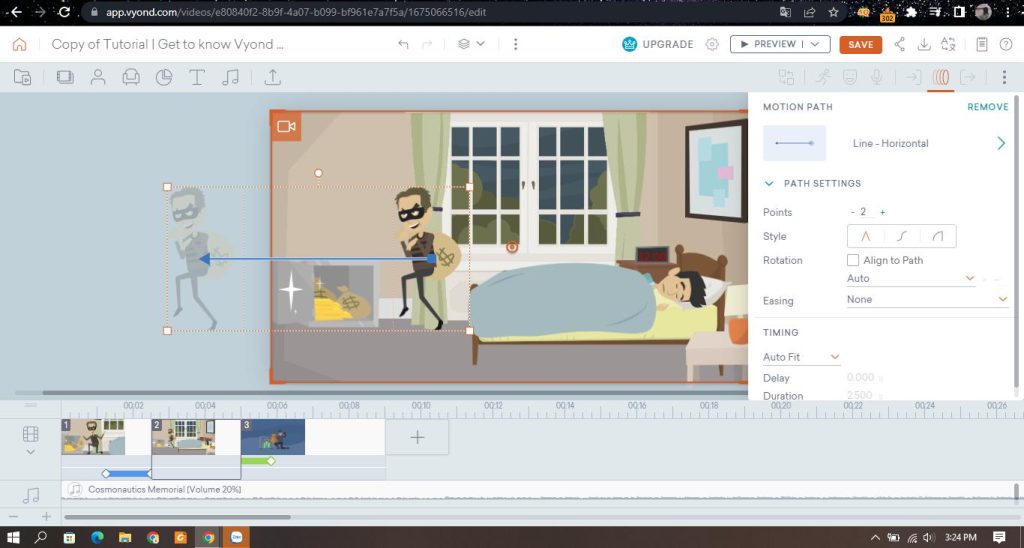The height and width of the screenshot is (548, 1024).
Task: Open the Exit effect panel
Action: 967,77
